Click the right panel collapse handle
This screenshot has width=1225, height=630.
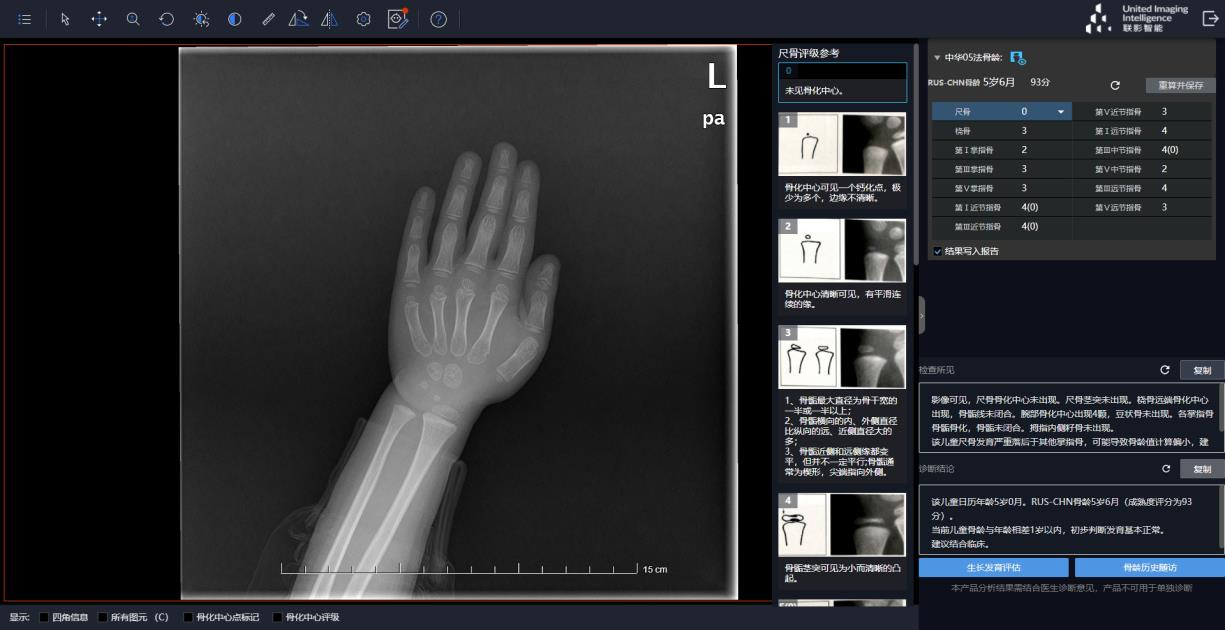pyautogui.click(x=922, y=315)
